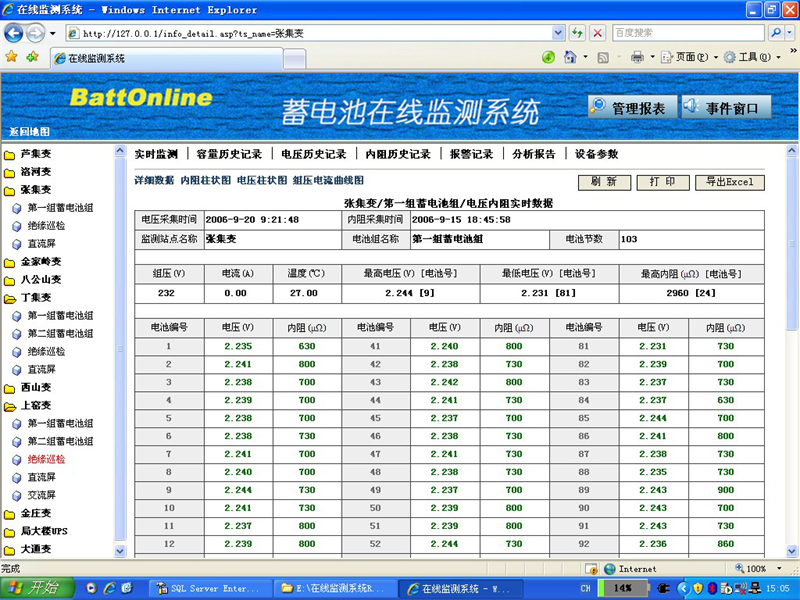Click the sidebar scrollbar down arrow

[x=120, y=551]
